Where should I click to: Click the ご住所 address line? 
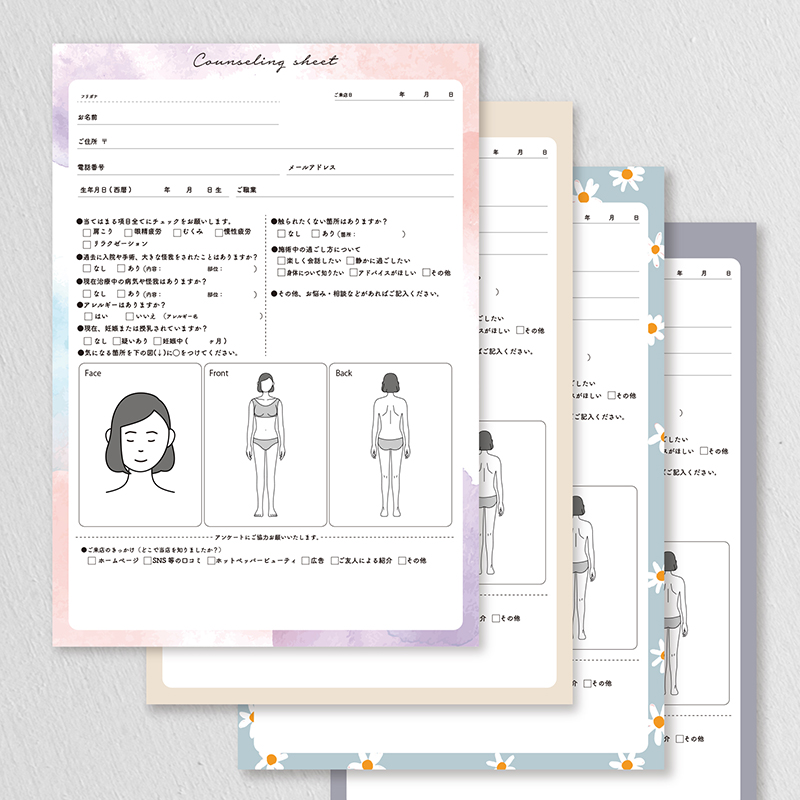click(x=265, y=142)
